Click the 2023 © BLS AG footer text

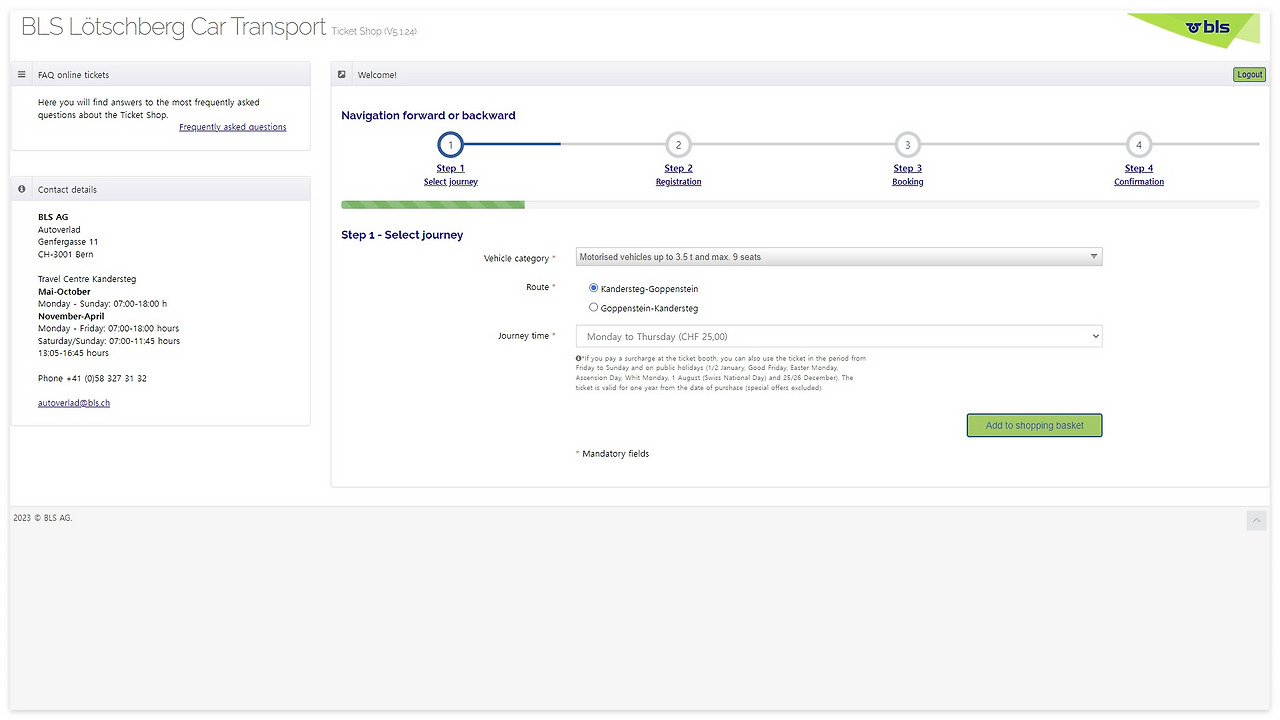[x=43, y=518]
